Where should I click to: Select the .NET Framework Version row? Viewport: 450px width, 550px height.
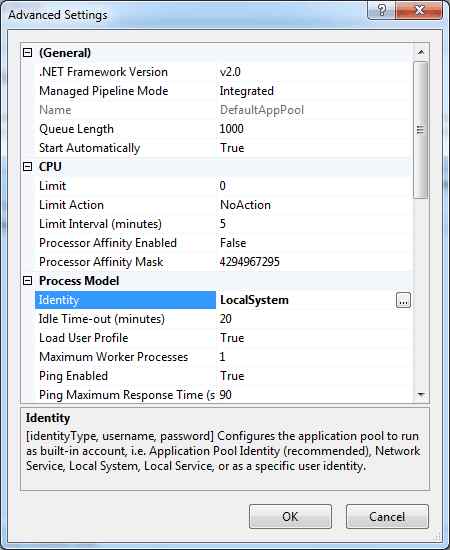224,72
